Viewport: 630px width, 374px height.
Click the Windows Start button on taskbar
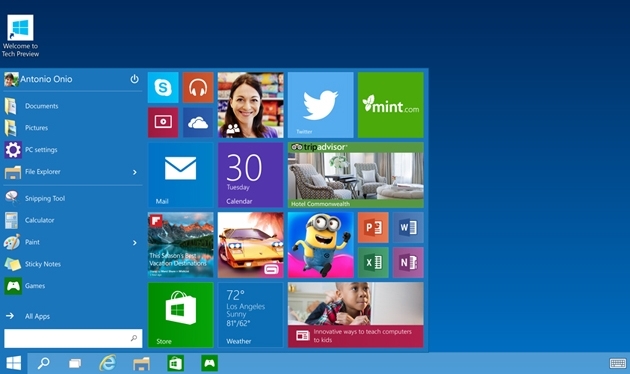13,364
